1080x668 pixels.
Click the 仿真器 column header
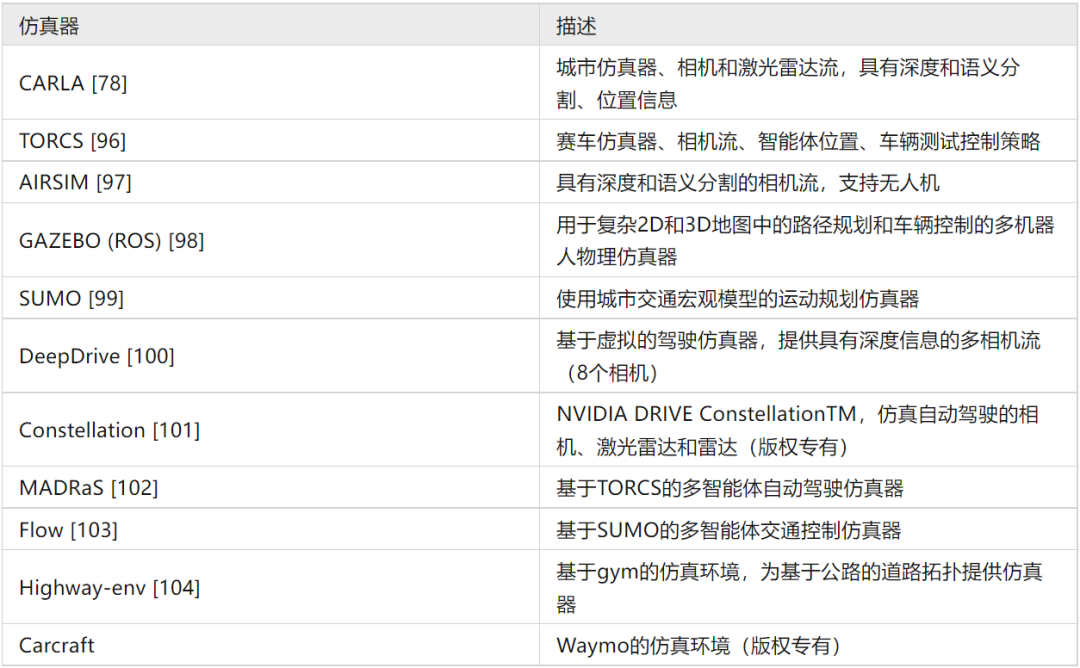tap(271, 26)
